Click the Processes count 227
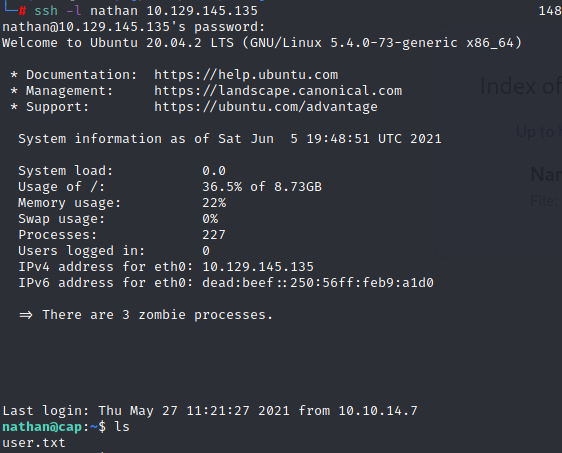Viewport: 562px width, 453px height. click(x=214, y=235)
